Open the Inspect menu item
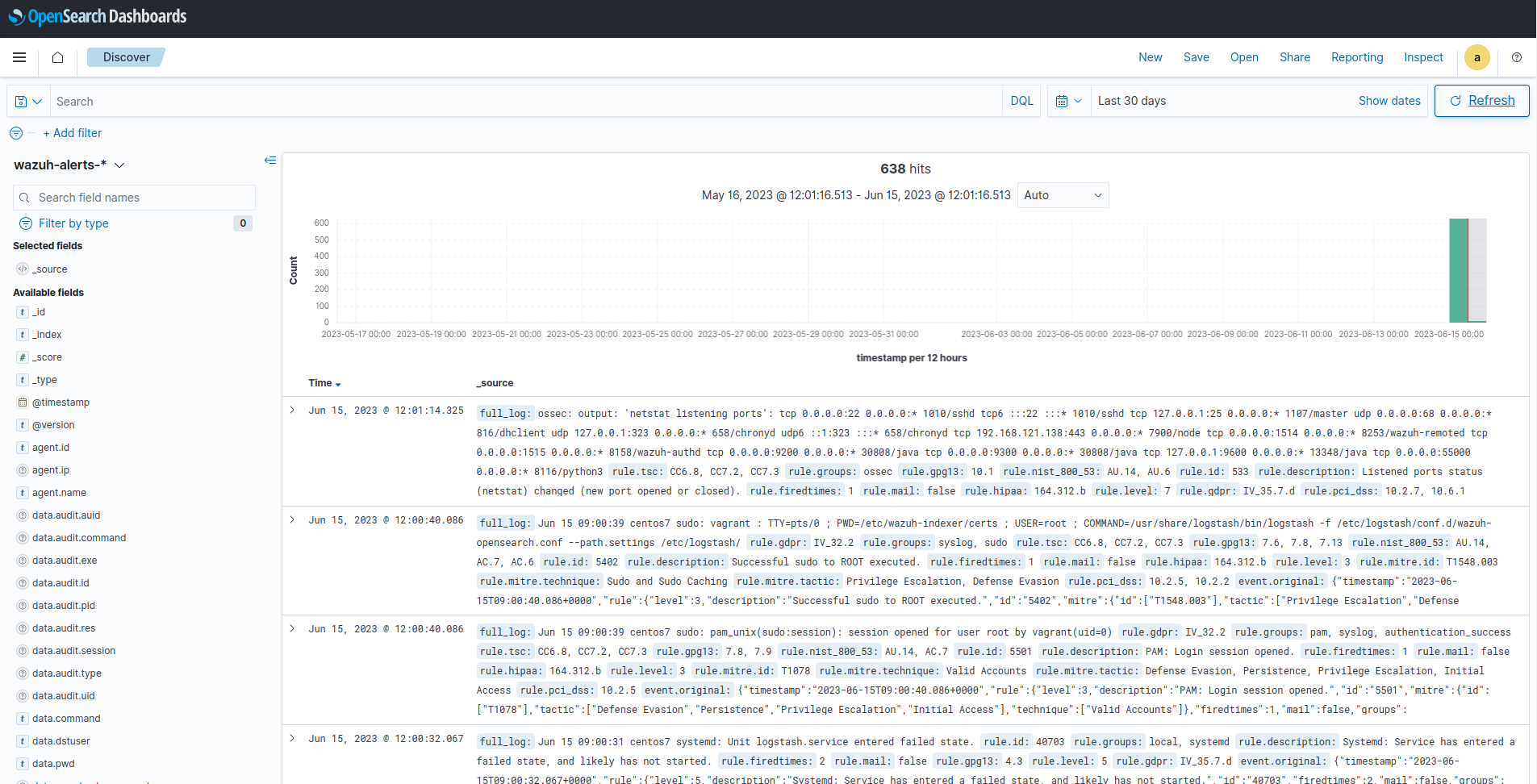This screenshot has height=784, width=1537. click(x=1422, y=57)
